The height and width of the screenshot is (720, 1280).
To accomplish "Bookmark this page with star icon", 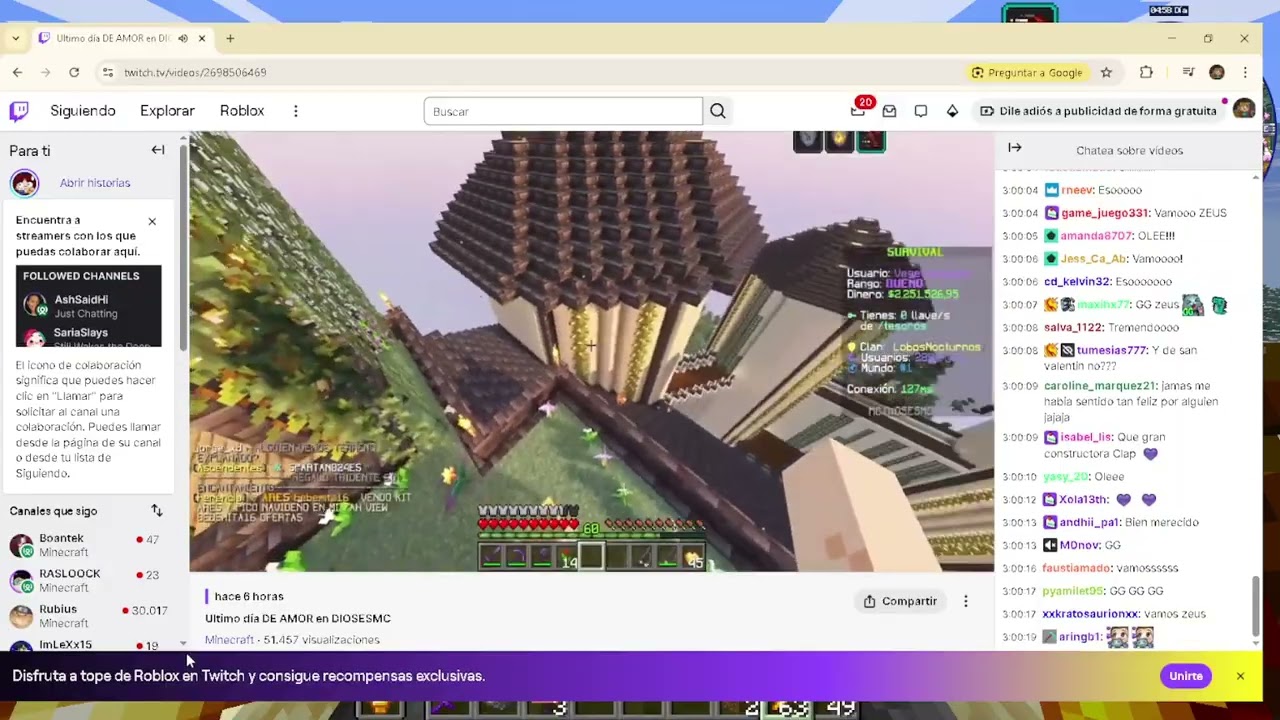I will 1106,72.
